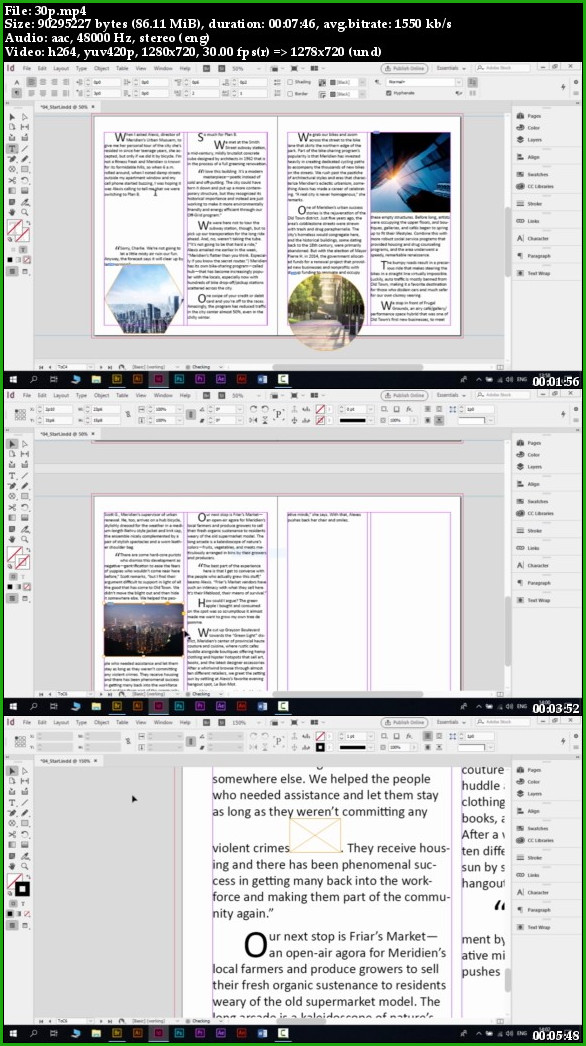This screenshot has width=586, height=1046.
Task: Switch to Character Formatting Controls in the 00:01:56 frame
Action: click(x=15, y=81)
